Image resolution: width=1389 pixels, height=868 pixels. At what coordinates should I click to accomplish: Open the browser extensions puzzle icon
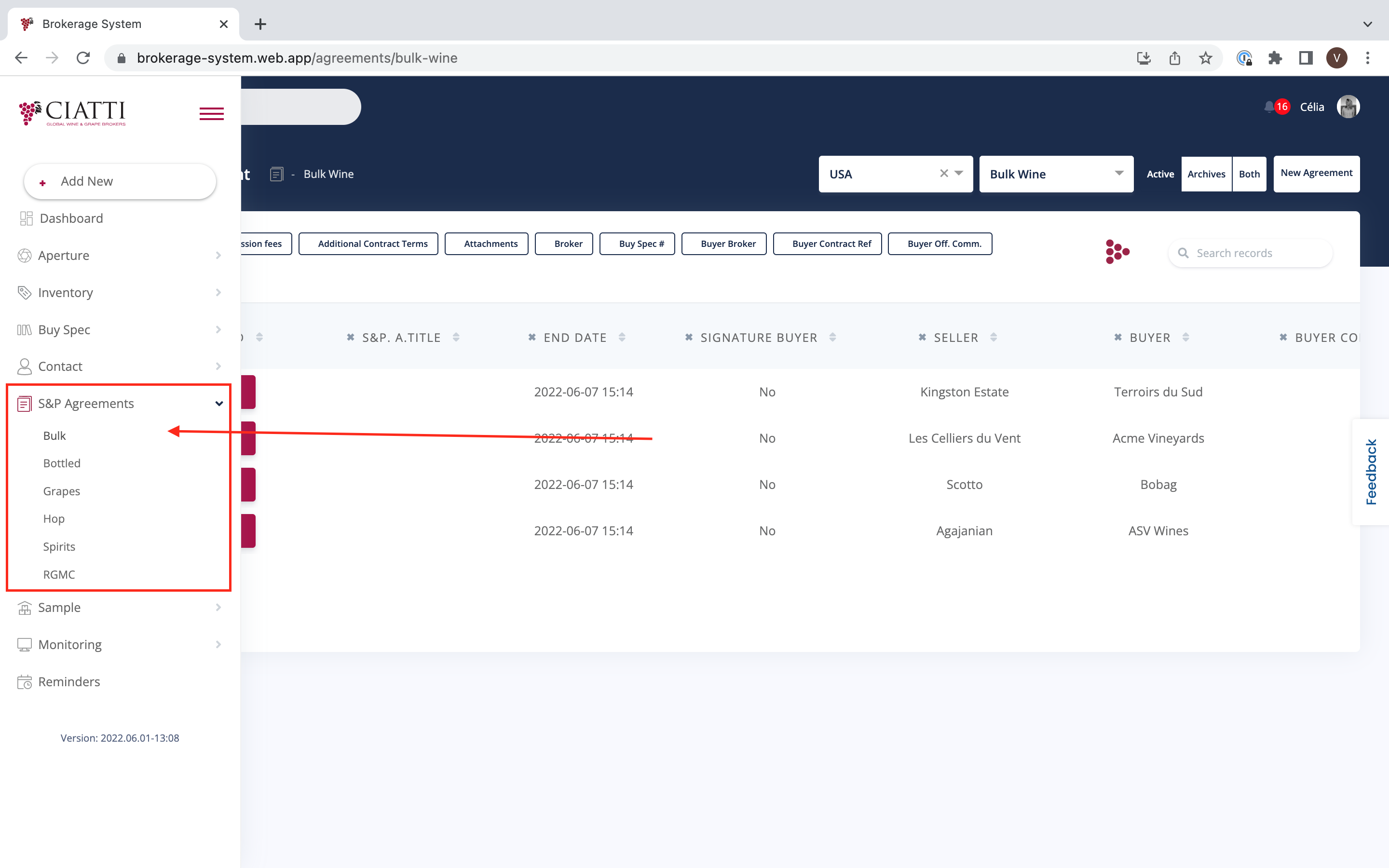click(1275, 58)
